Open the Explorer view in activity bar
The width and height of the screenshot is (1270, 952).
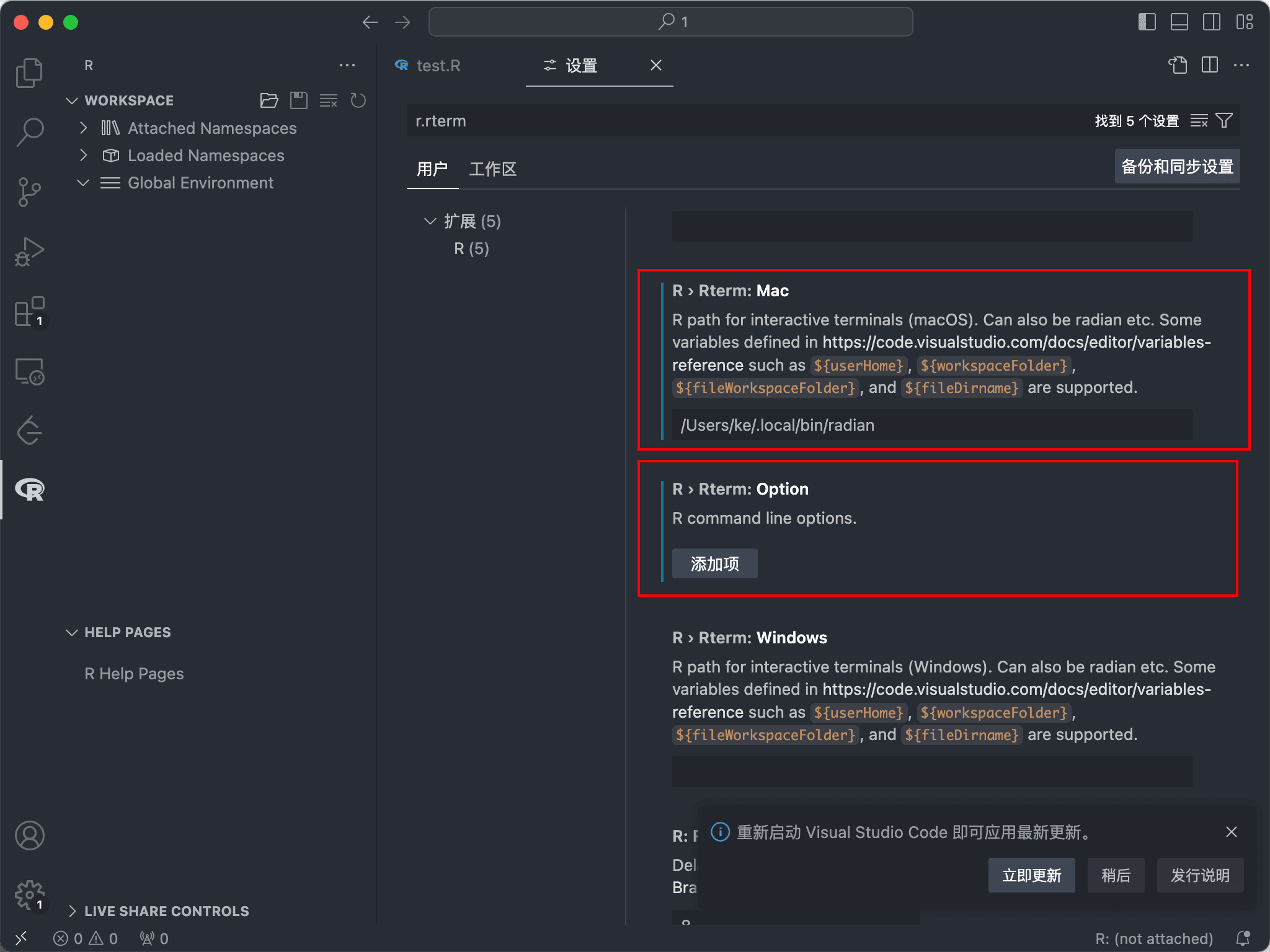click(x=29, y=72)
